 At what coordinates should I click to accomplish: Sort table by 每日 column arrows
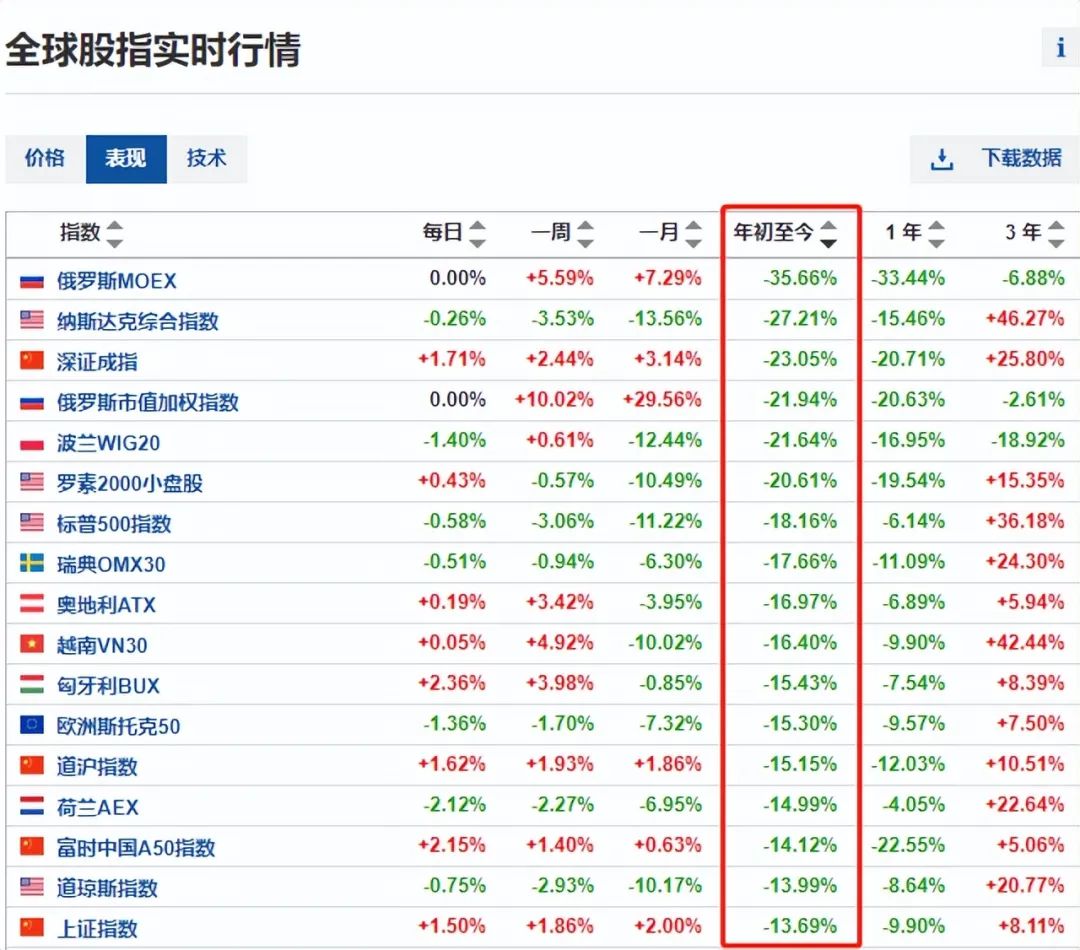coord(477,234)
